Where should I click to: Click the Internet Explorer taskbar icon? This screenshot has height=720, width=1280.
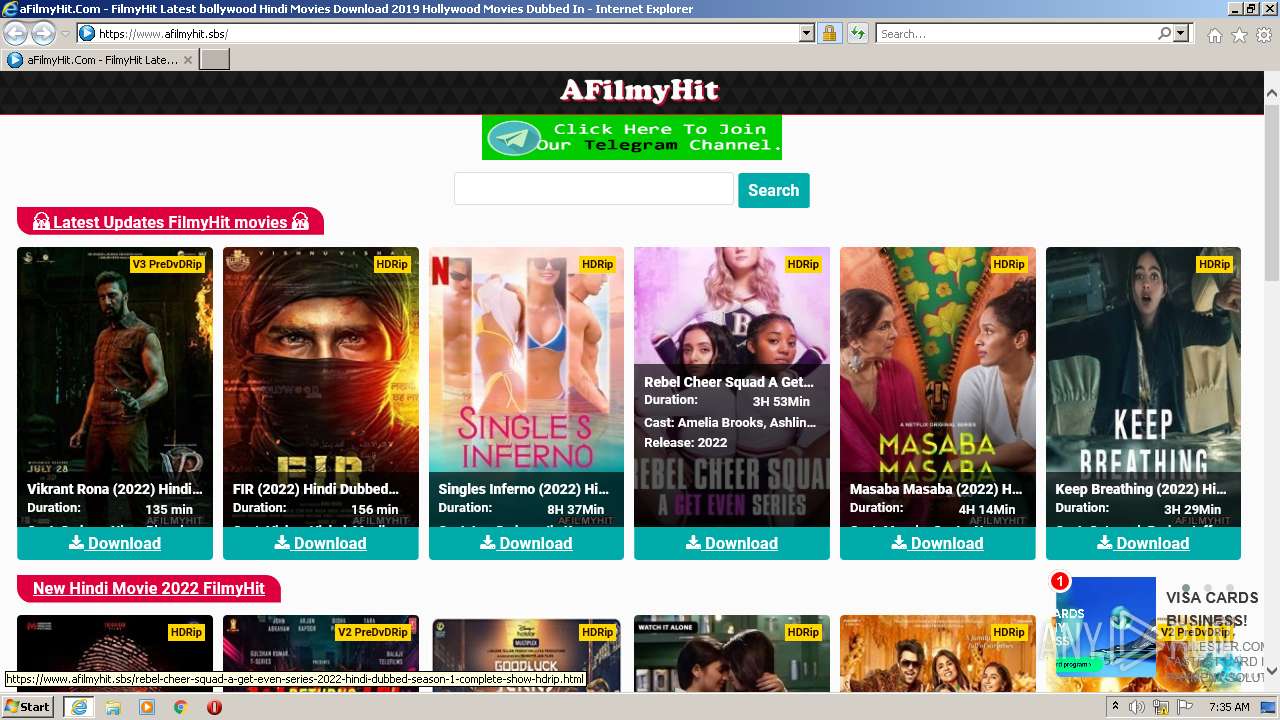coord(78,707)
